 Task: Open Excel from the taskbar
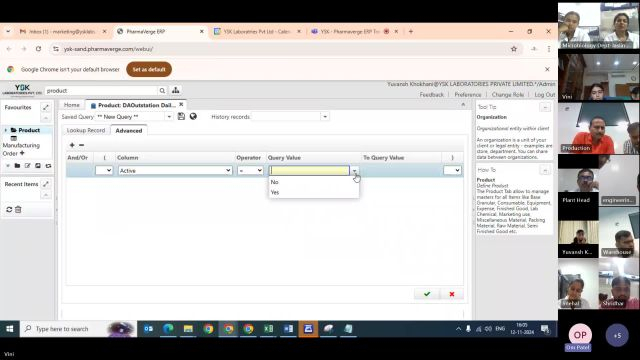[269, 329]
